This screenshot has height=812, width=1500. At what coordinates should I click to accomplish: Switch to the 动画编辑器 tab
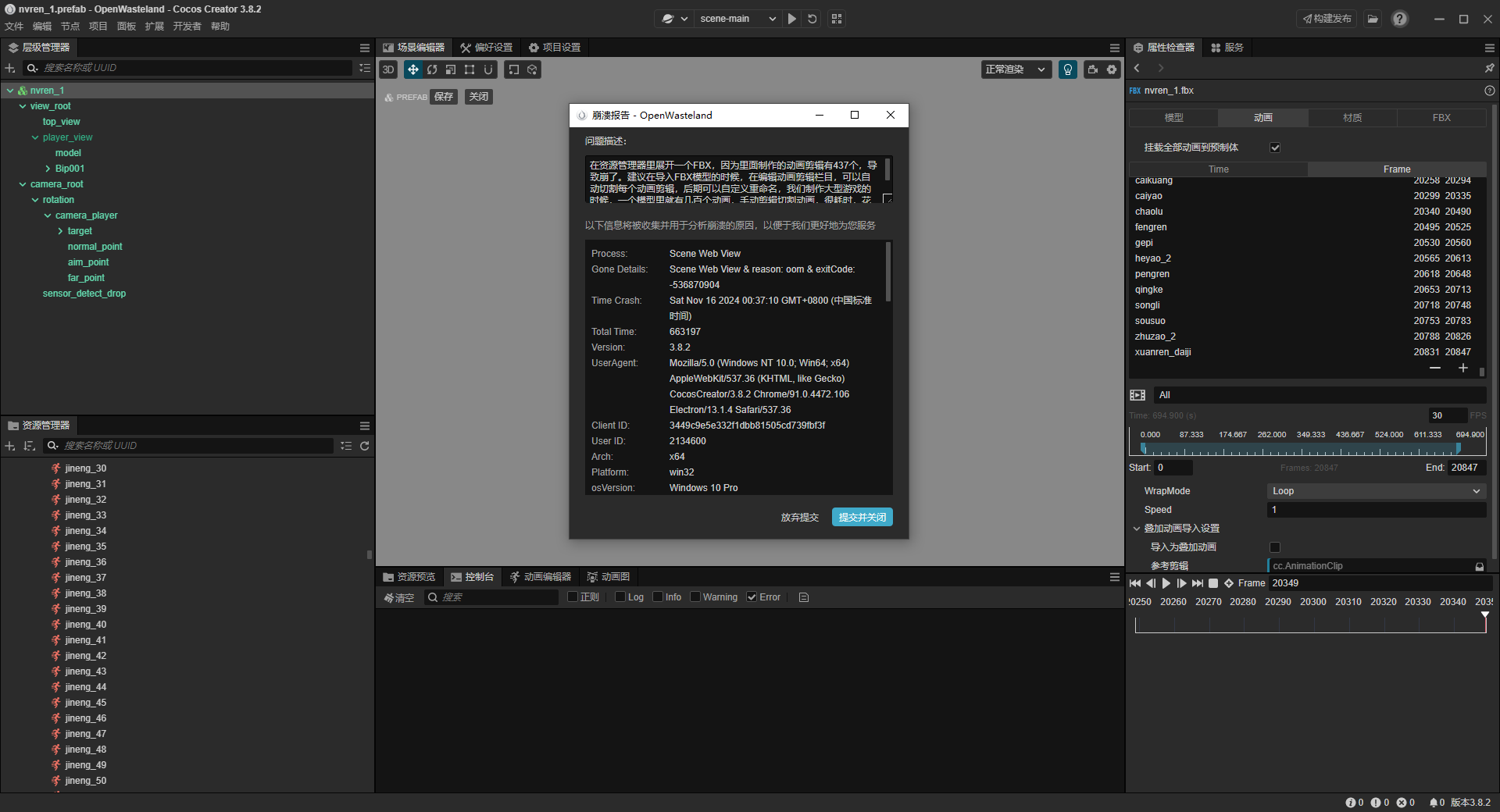pos(540,577)
